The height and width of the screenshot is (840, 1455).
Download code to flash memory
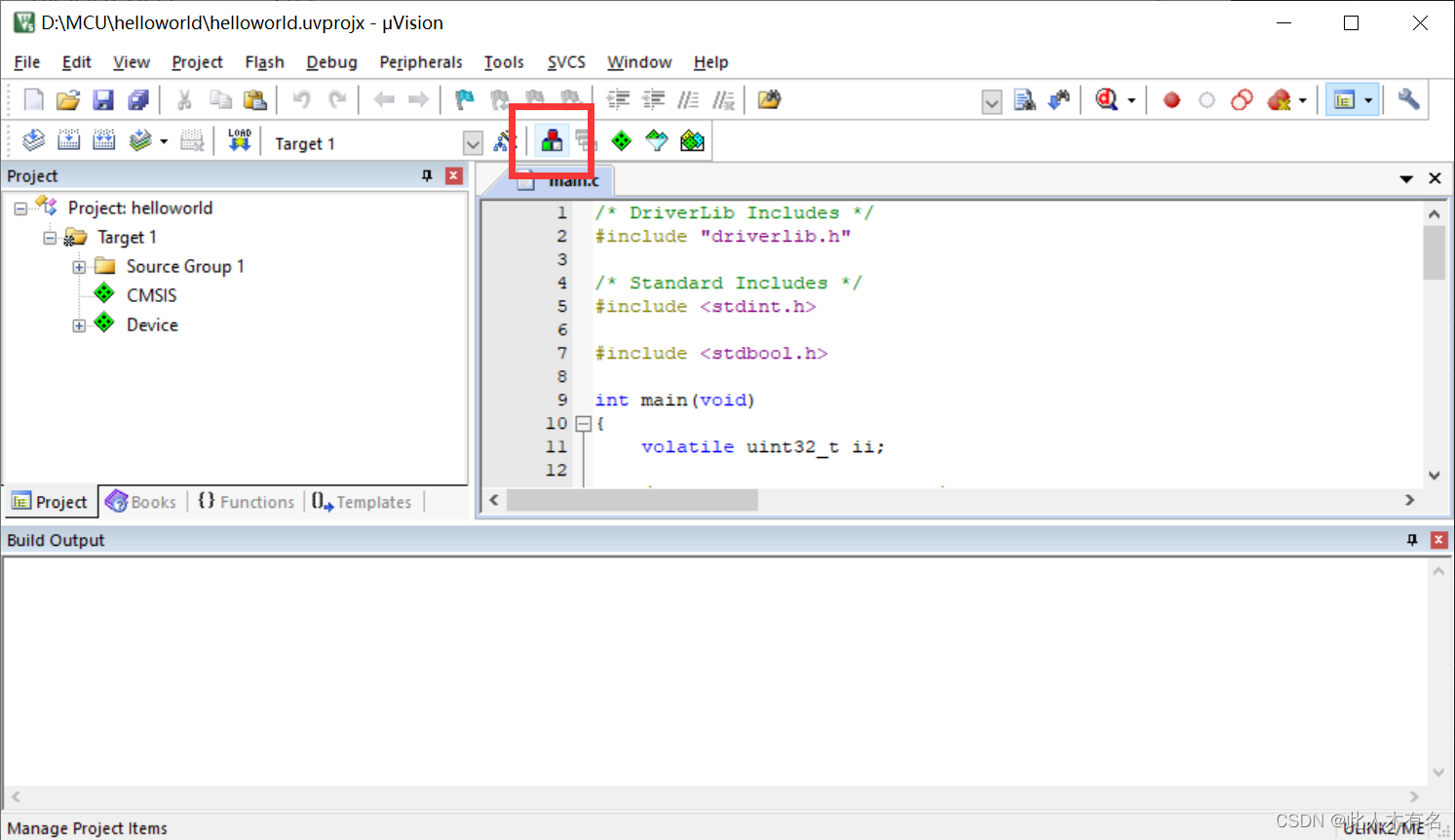point(239,139)
